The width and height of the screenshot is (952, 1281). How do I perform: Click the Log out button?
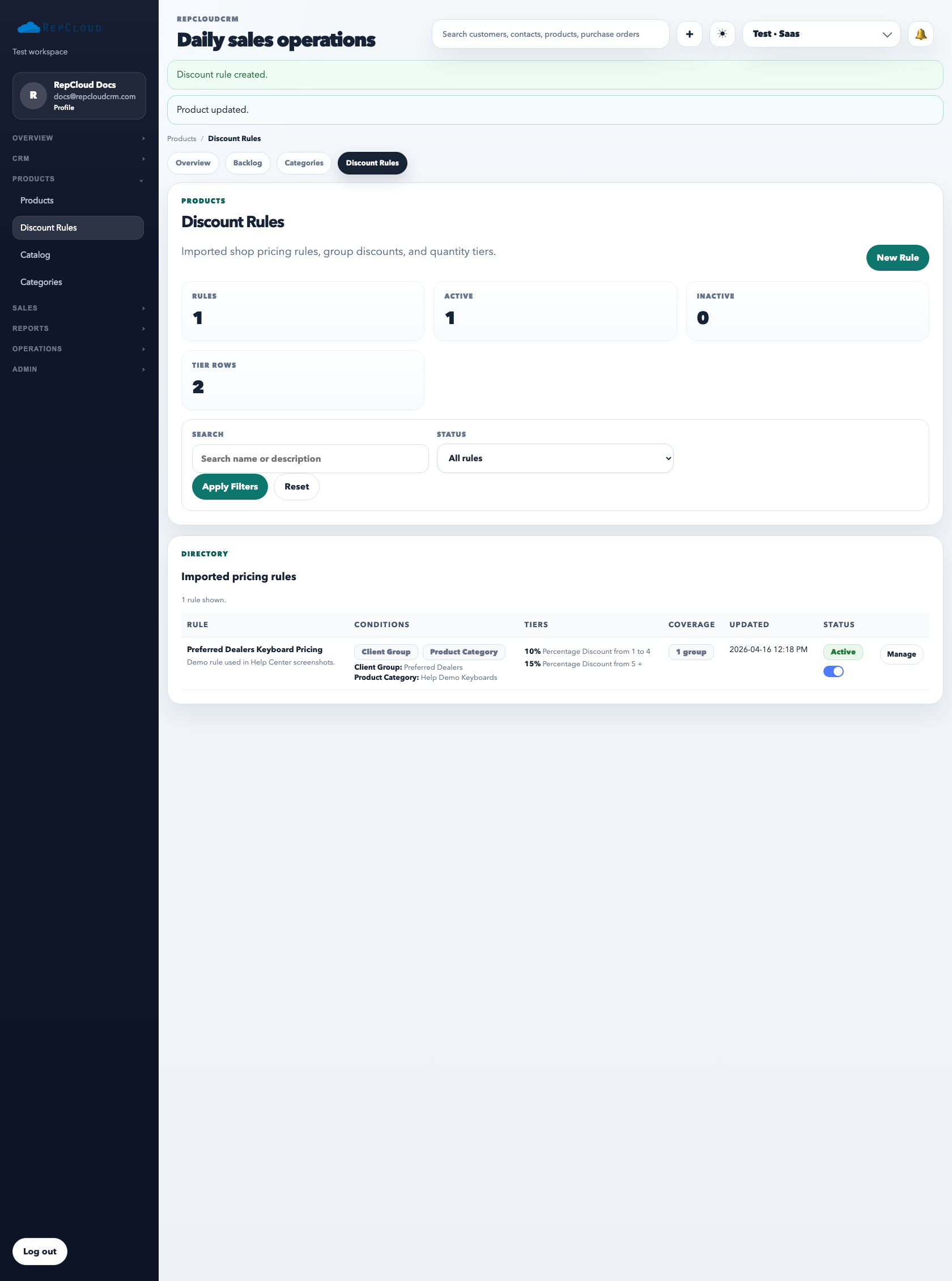[x=40, y=1251]
